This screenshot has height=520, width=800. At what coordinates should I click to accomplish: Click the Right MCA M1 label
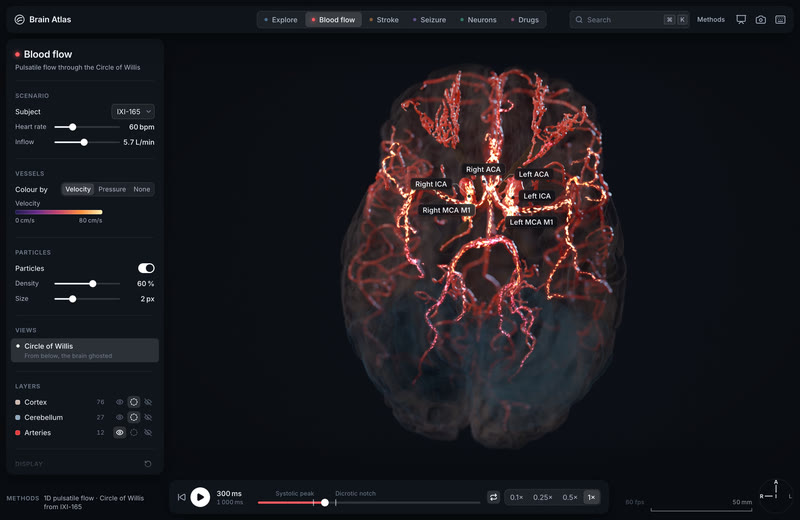(x=446, y=210)
